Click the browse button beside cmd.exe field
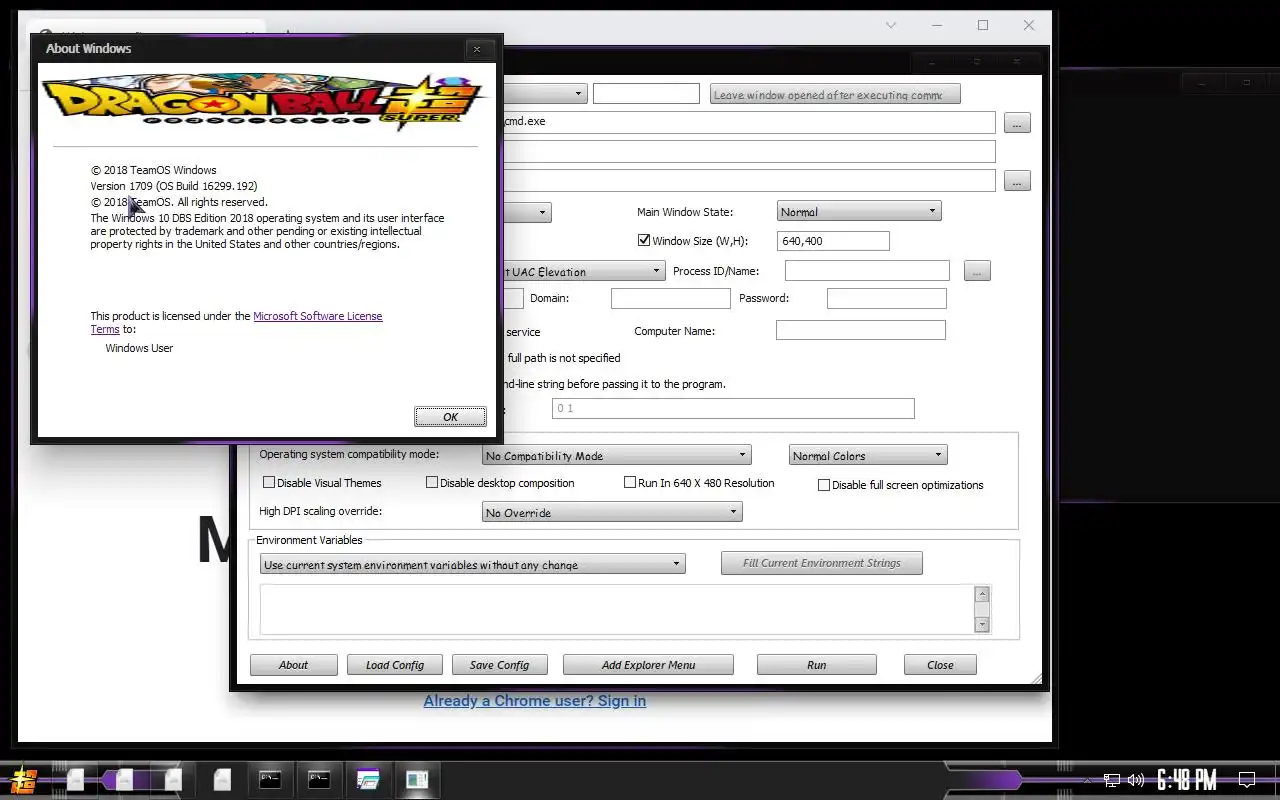The width and height of the screenshot is (1280, 800). [1017, 123]
